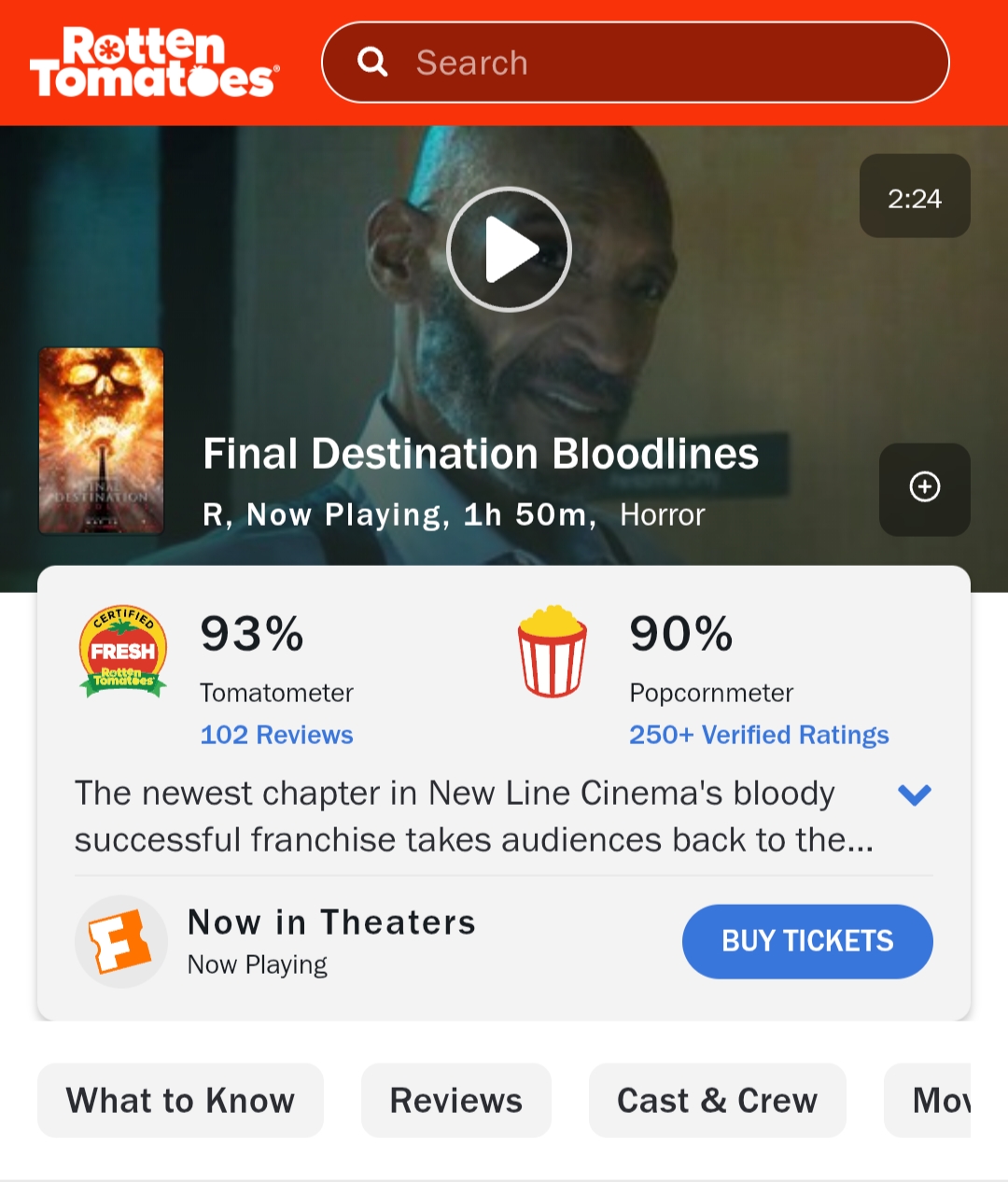Viewport: 1008px width, 1182px height.
Task: Select the What to Know tab
Action: click(180, 1100)
